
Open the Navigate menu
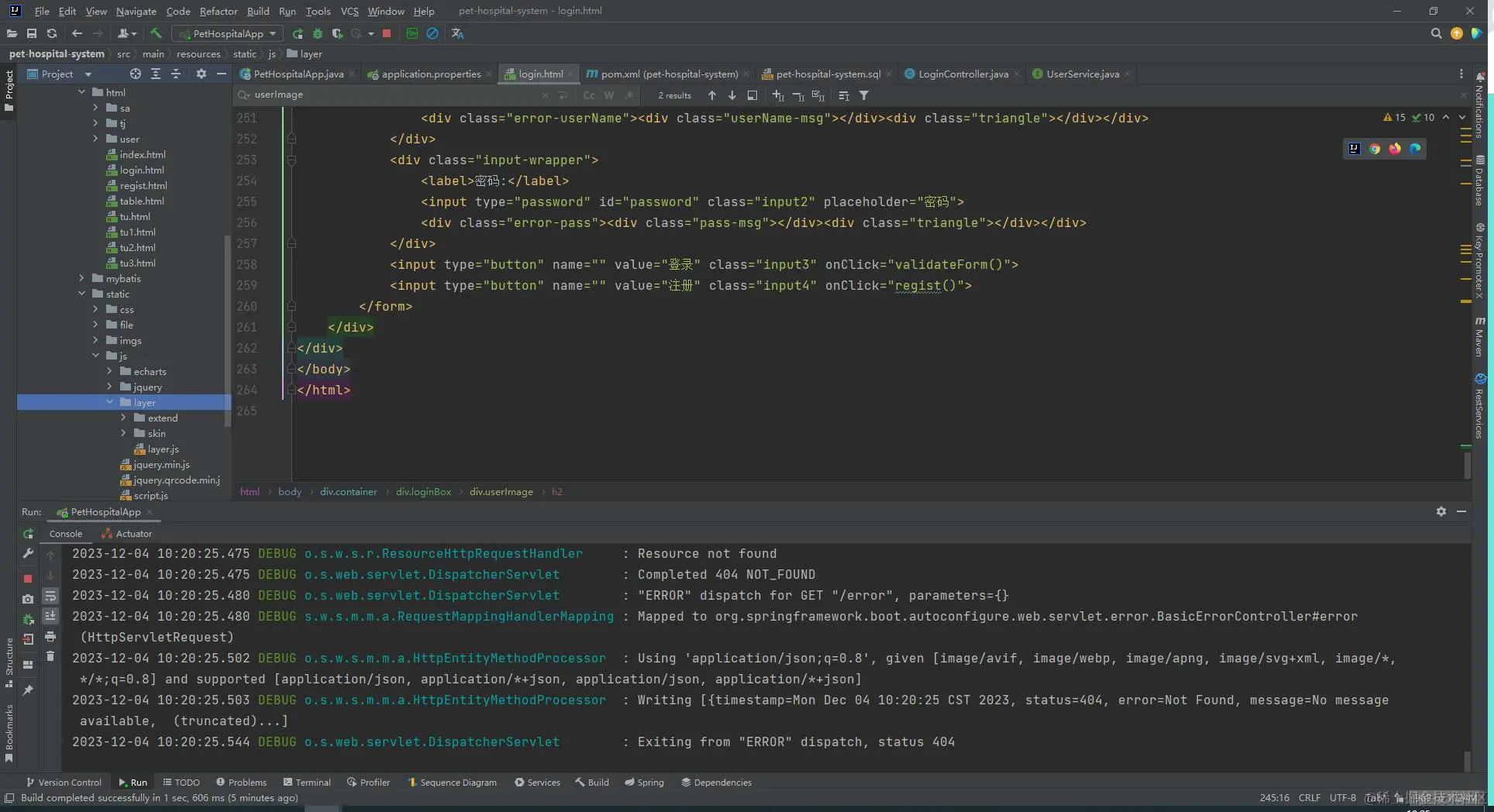pyautogui.click(x=136, y=11)
